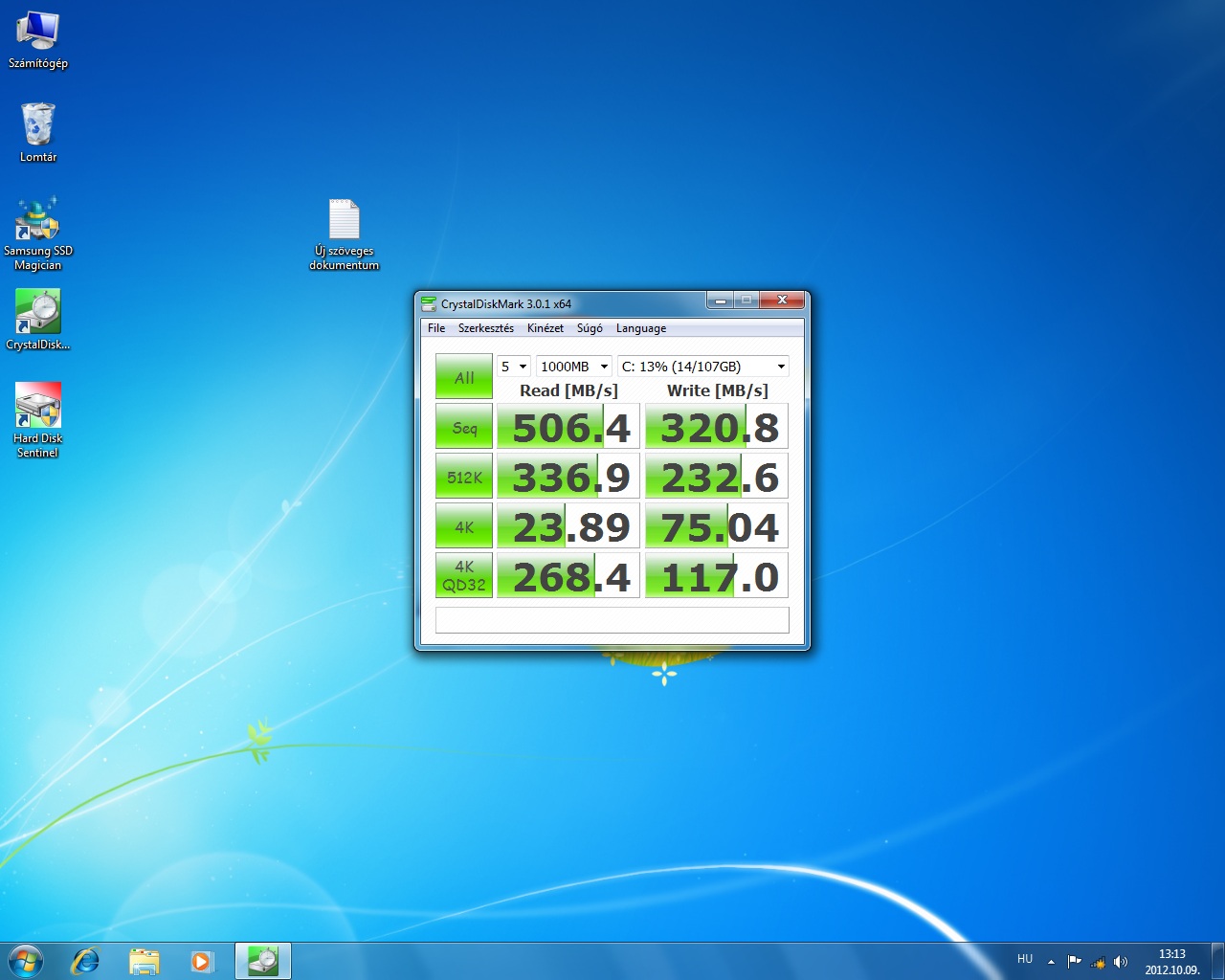Viewport: 1225px width, 980px height.
Task: Click the 512K write value 232.6
Action: (717, 477)
